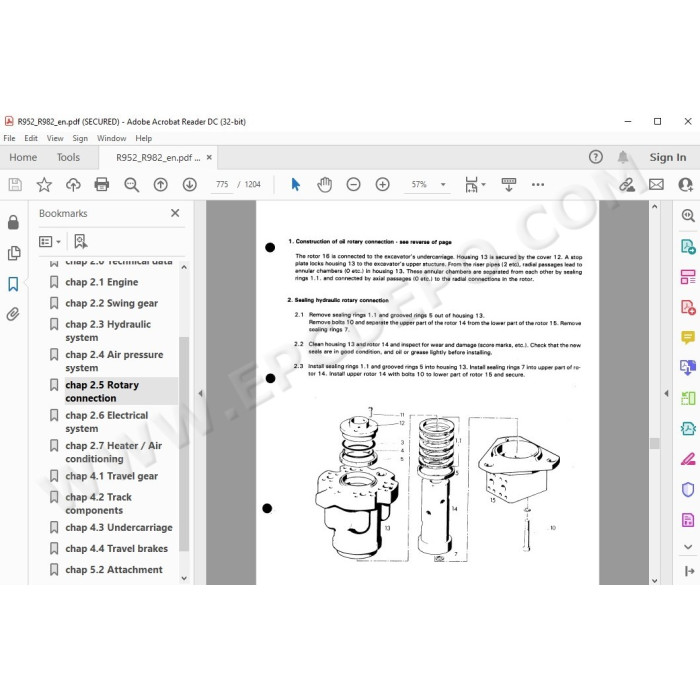
Task: Open the Fit page options icon
Action: click(471, 184)
